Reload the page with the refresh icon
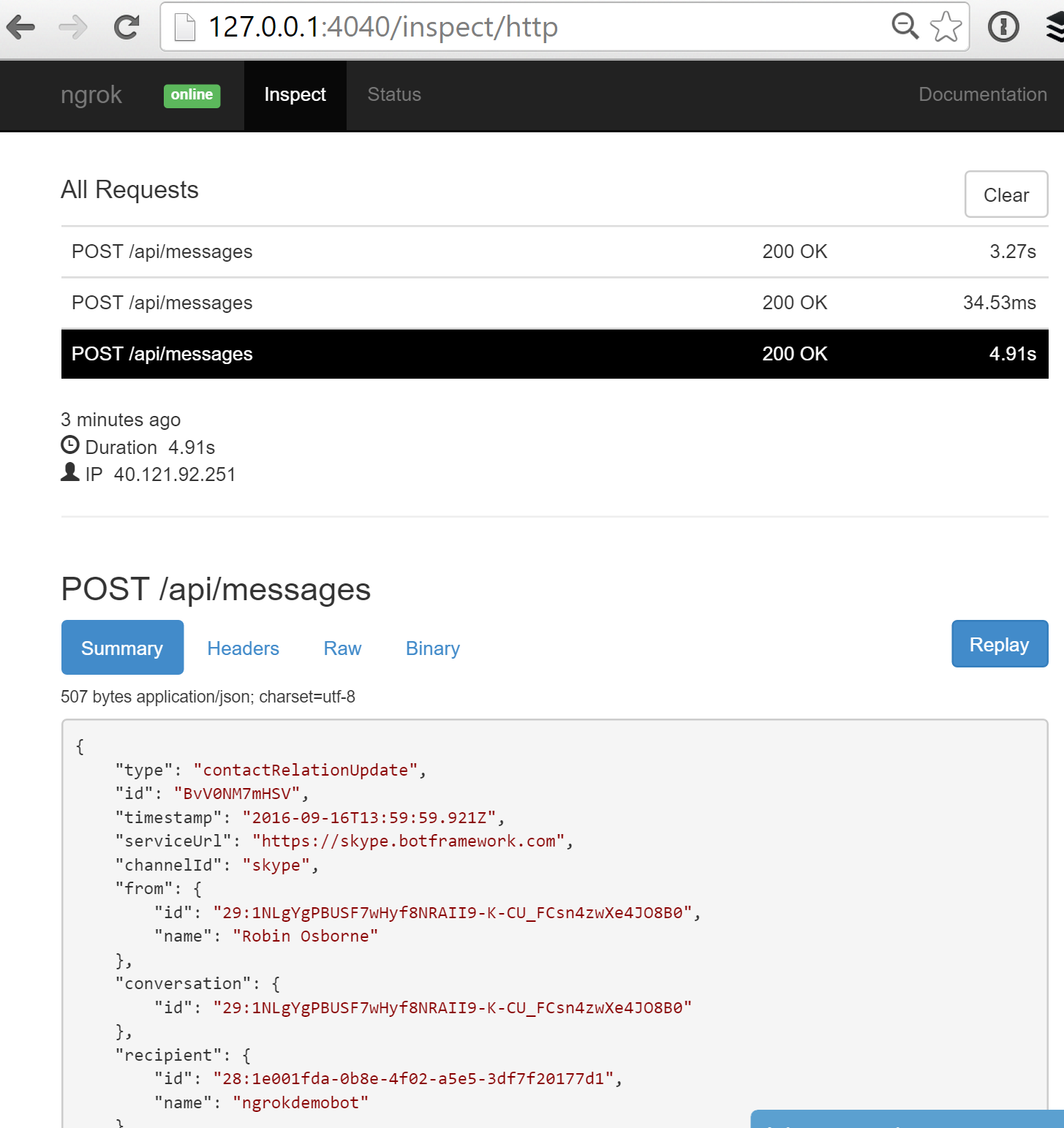The height and width of the screenshot is (1128, 1064). pos(127,28)
